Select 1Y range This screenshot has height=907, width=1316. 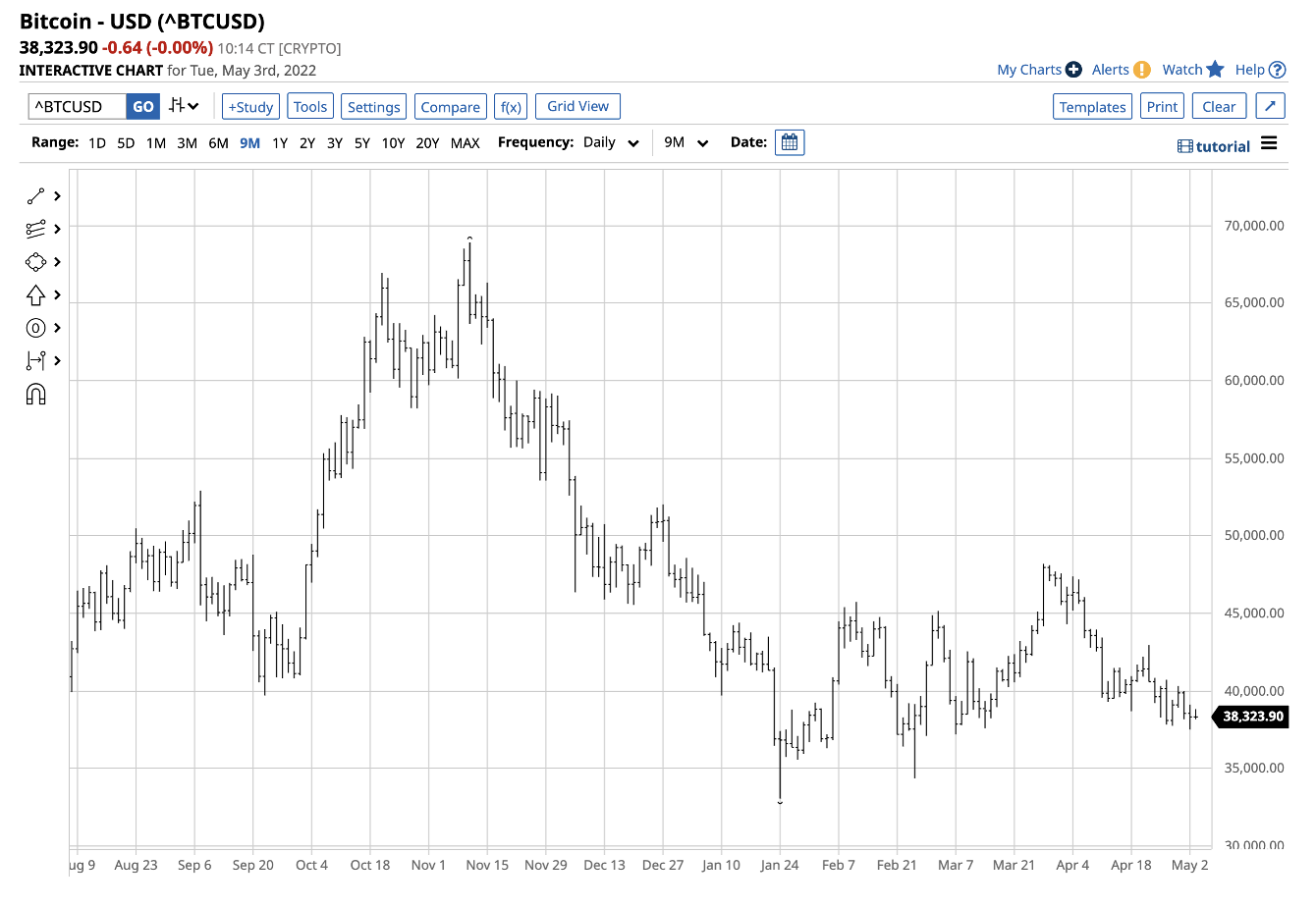pyautogui.click(x=280, y=143)
